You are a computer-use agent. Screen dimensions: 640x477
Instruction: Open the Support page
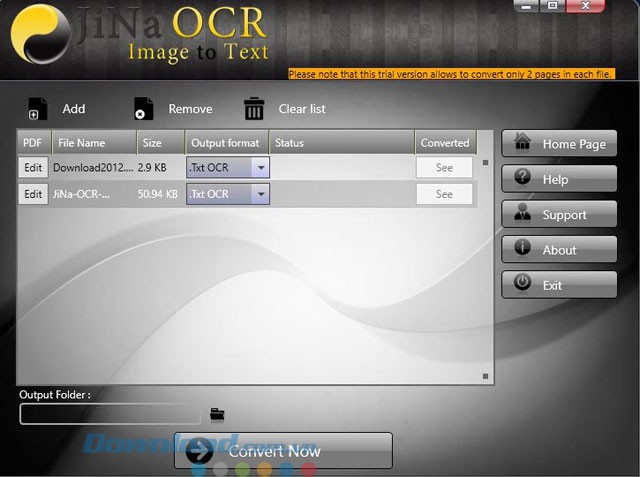(x=559, y=215)
